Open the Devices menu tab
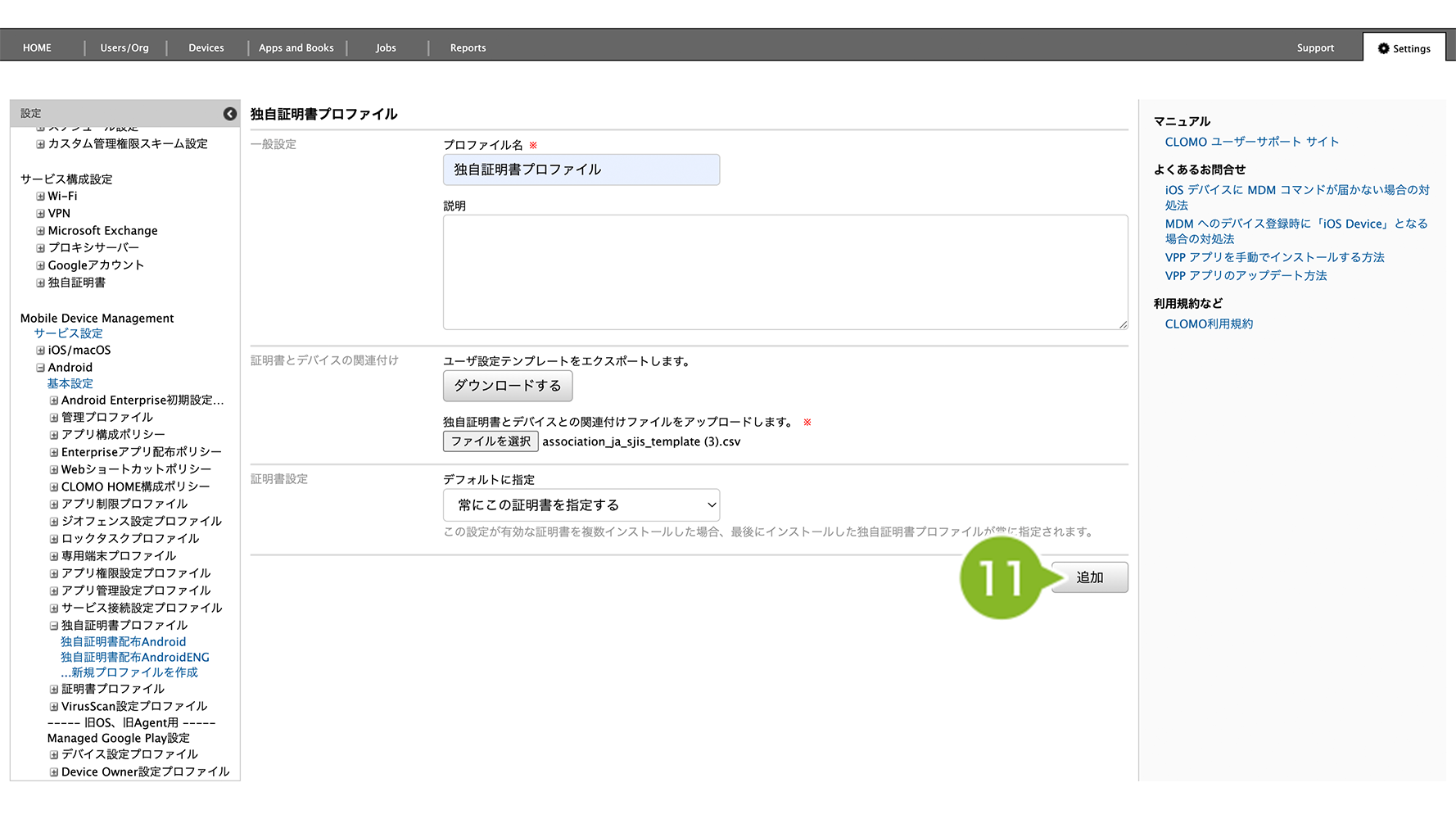The image size is (1456, 819). pos(206,48)
